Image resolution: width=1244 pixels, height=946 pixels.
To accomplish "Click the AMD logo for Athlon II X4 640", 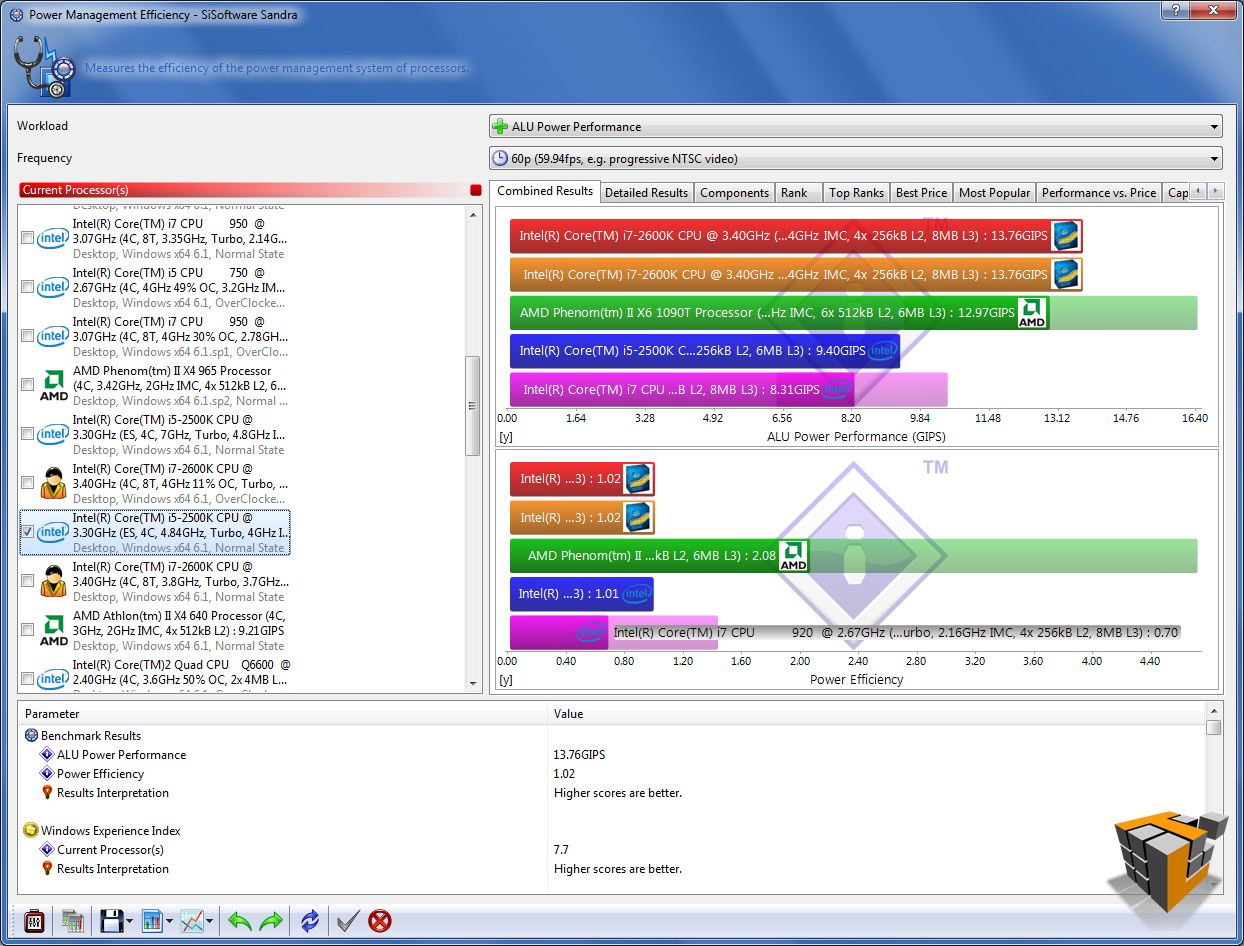I will (53, 630).
